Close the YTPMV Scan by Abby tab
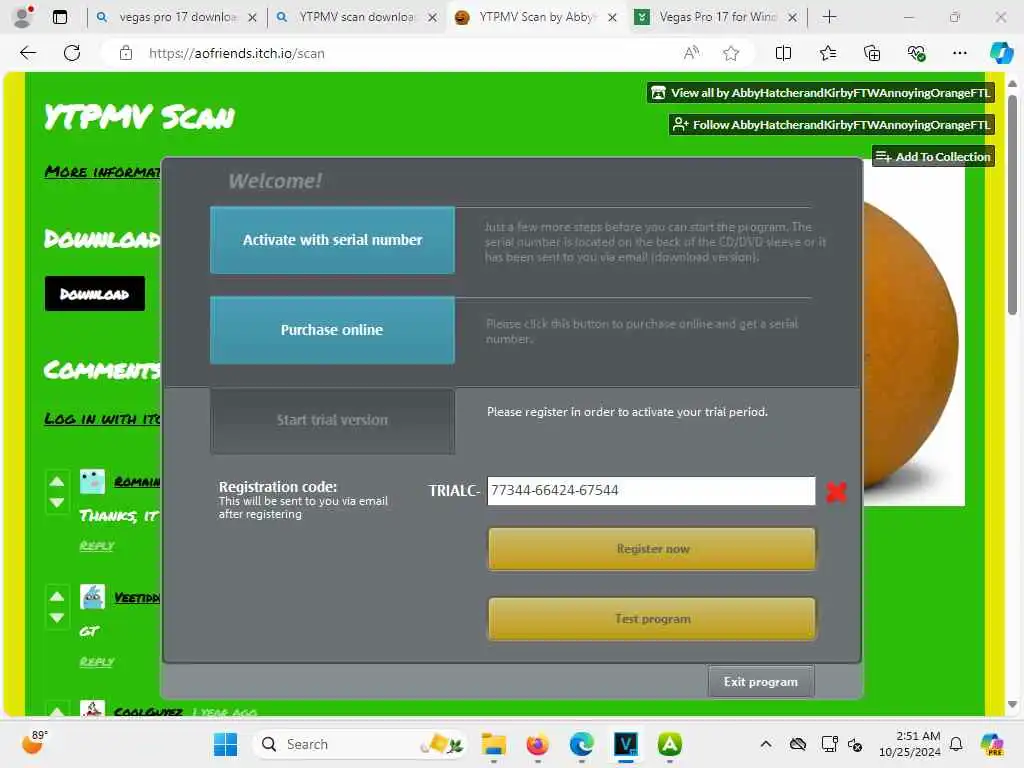The image size is (1024, 768). 612,18
